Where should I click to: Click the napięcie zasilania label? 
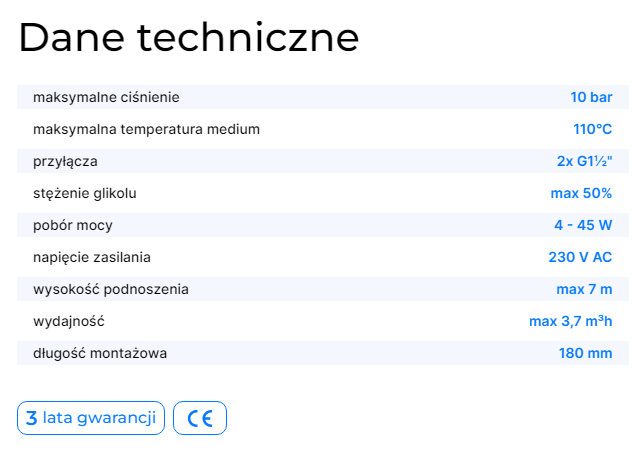coord(92,257)
